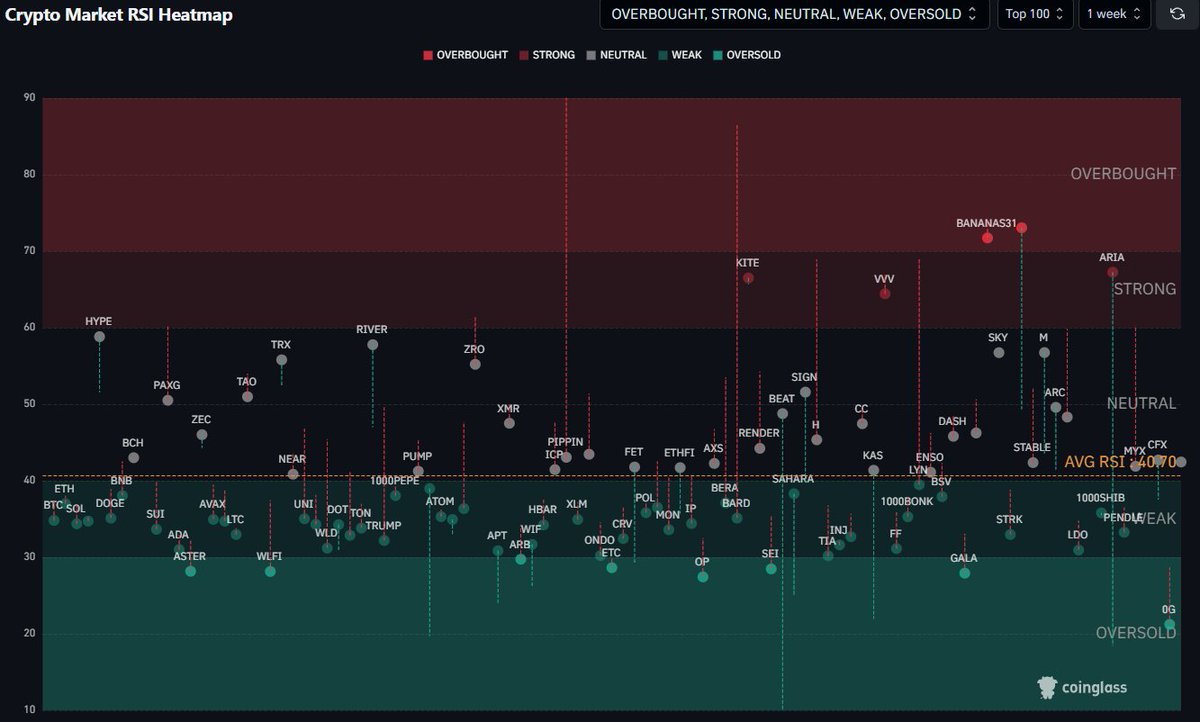Screen dimensions: 1200x722
Task: Select the ARIA data point dot
Action: [1113, 272]
